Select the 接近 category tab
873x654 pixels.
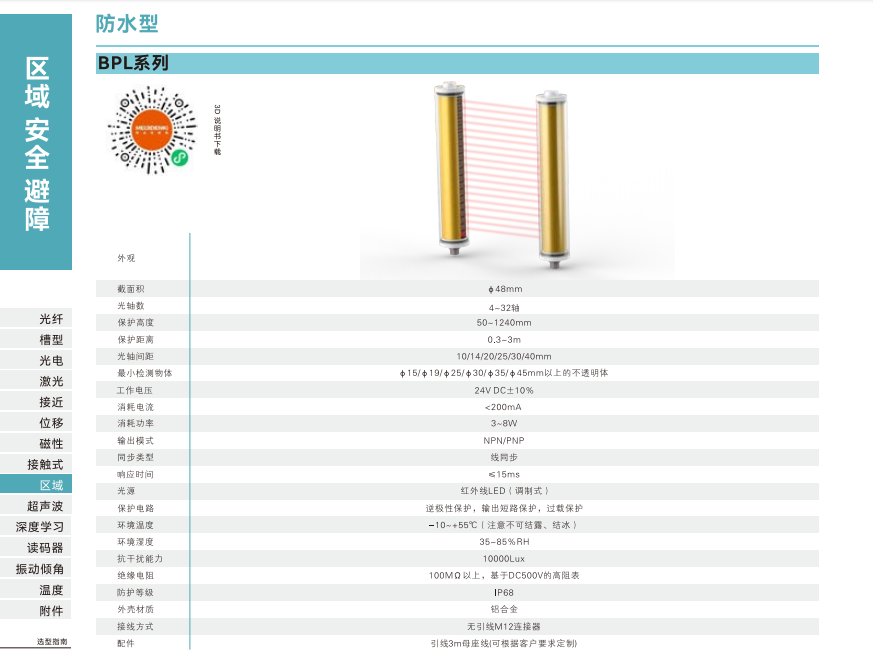(x=51, y=402)
